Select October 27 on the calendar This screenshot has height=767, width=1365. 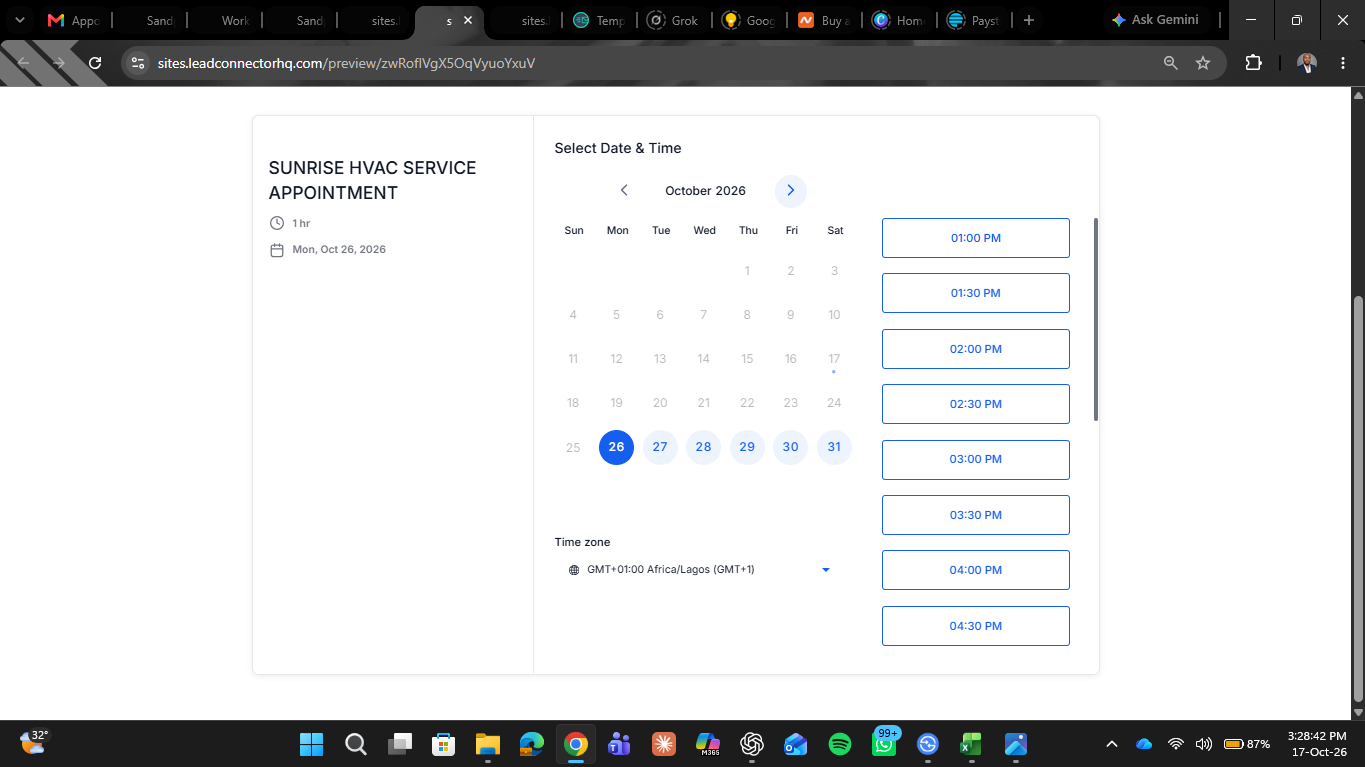pos(660,447)
